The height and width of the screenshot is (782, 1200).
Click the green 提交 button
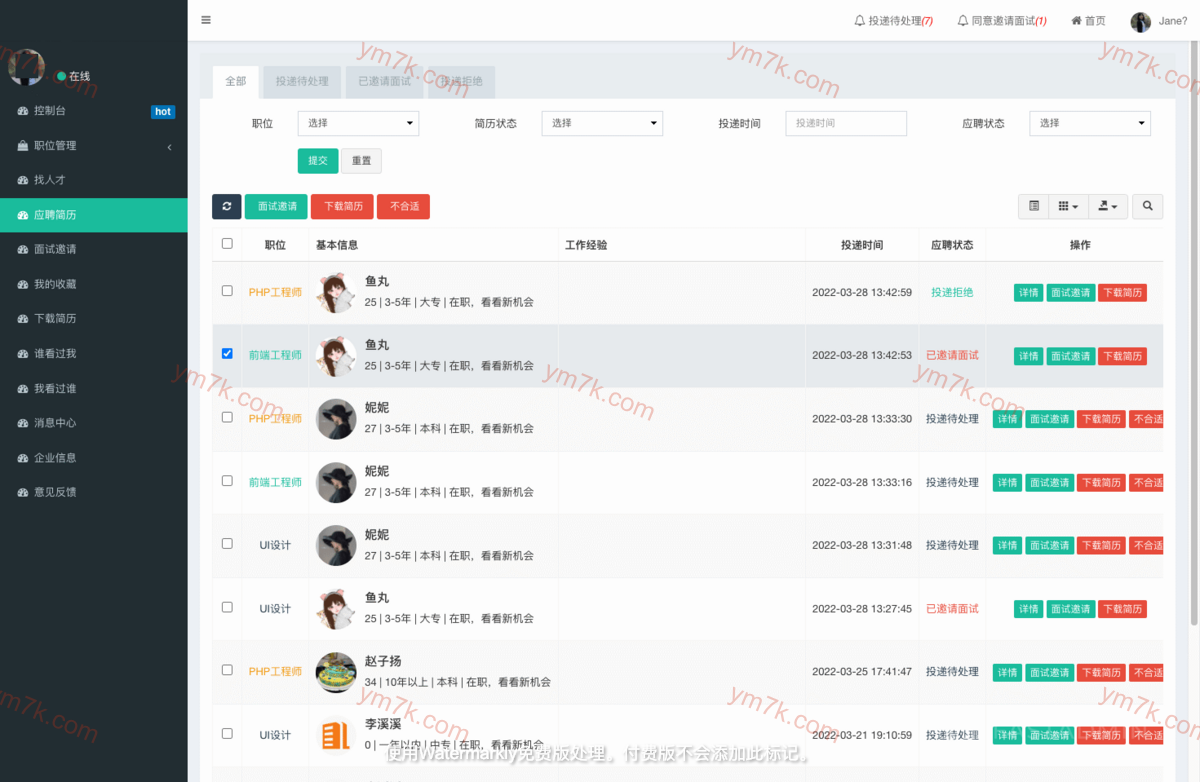point(317,160)
